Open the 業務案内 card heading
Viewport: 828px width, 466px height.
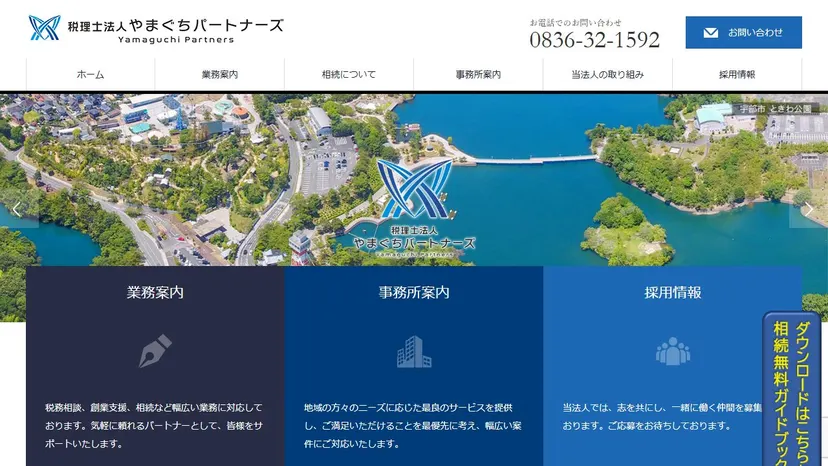[155, 292]
